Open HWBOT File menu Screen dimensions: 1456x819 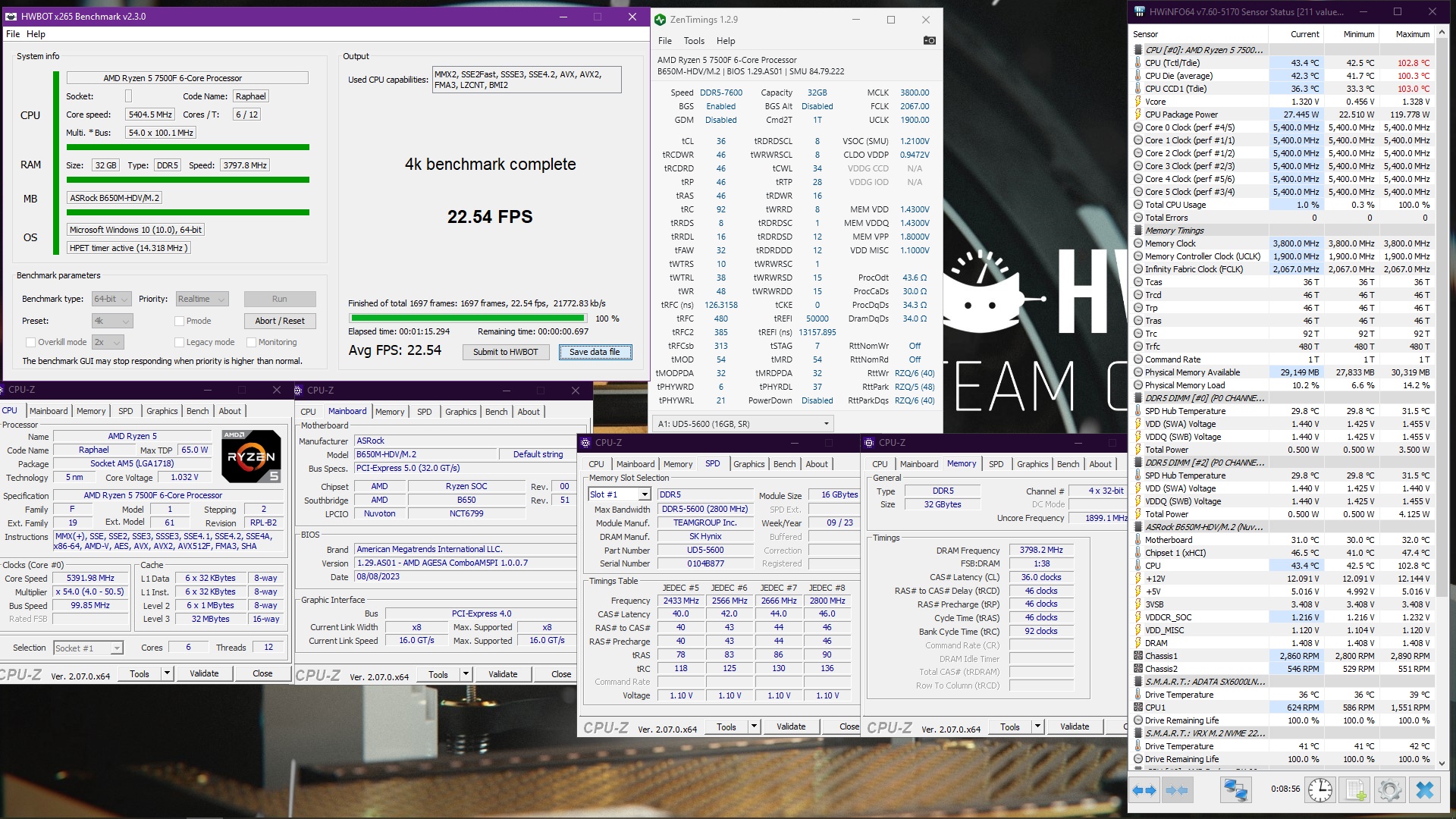point(13,34)
